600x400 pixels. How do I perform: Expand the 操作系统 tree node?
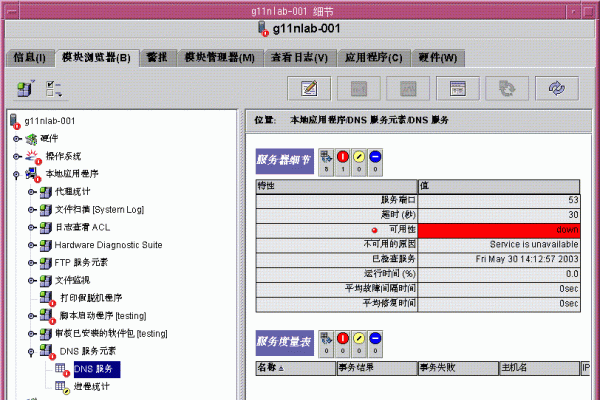pos(16,157)
